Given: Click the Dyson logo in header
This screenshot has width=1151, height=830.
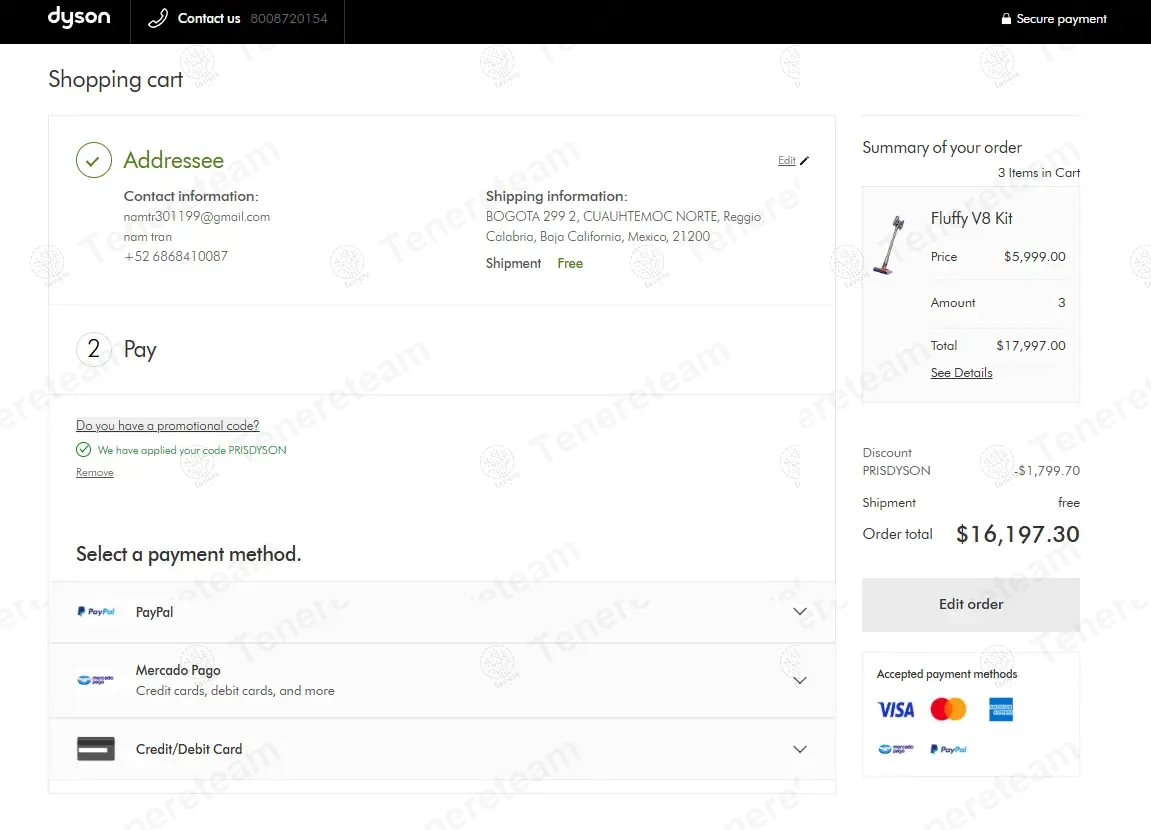Looking at the screenshot, I should pos(79,17).
